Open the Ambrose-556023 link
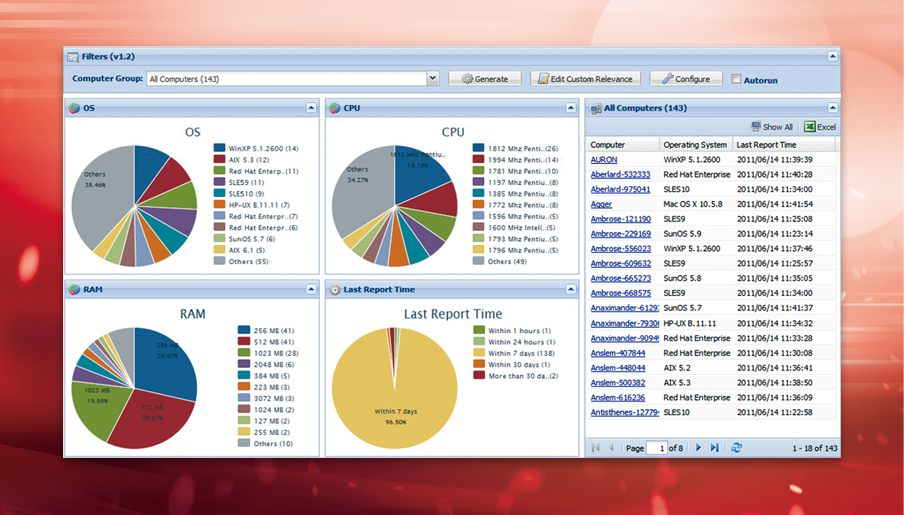Viewport: 904px width, 515px height. (x=621, y=249)
